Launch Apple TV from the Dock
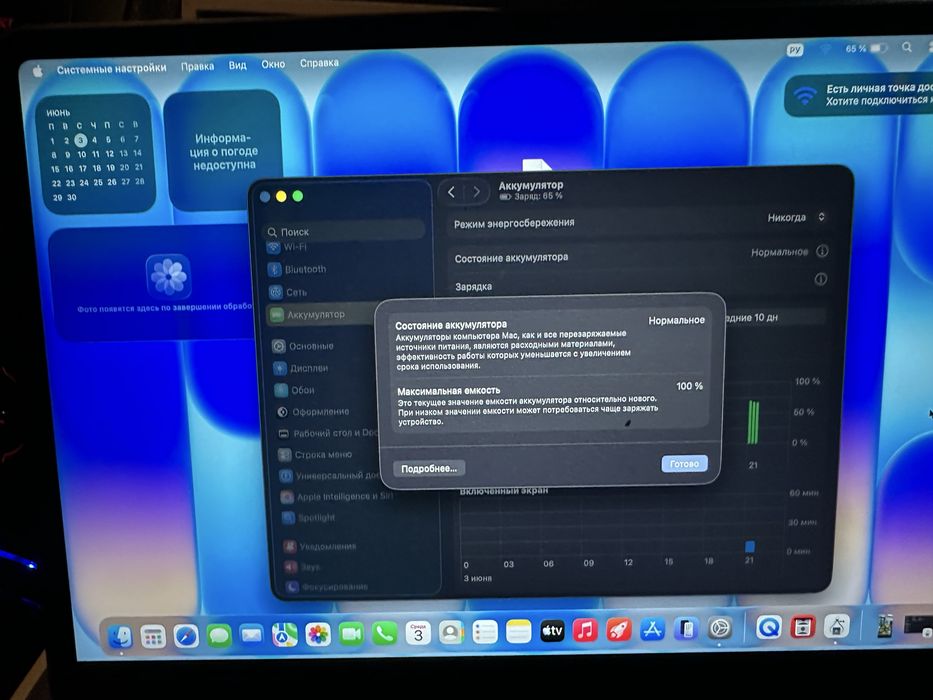The image size is (933, 700). pyautogui.click(x=552, y=630)
